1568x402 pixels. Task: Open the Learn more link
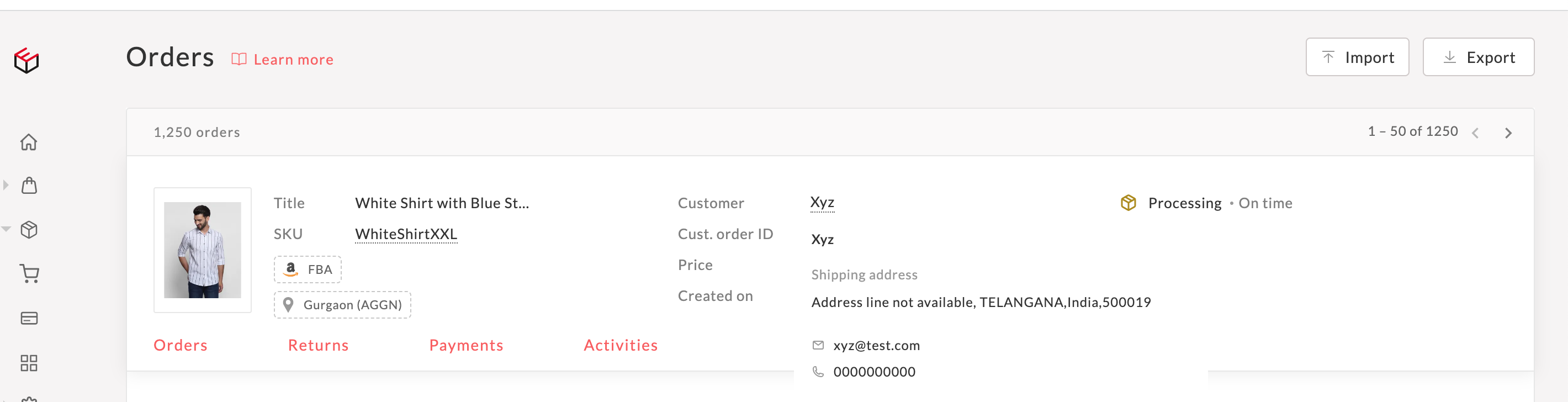coord(283,60)
